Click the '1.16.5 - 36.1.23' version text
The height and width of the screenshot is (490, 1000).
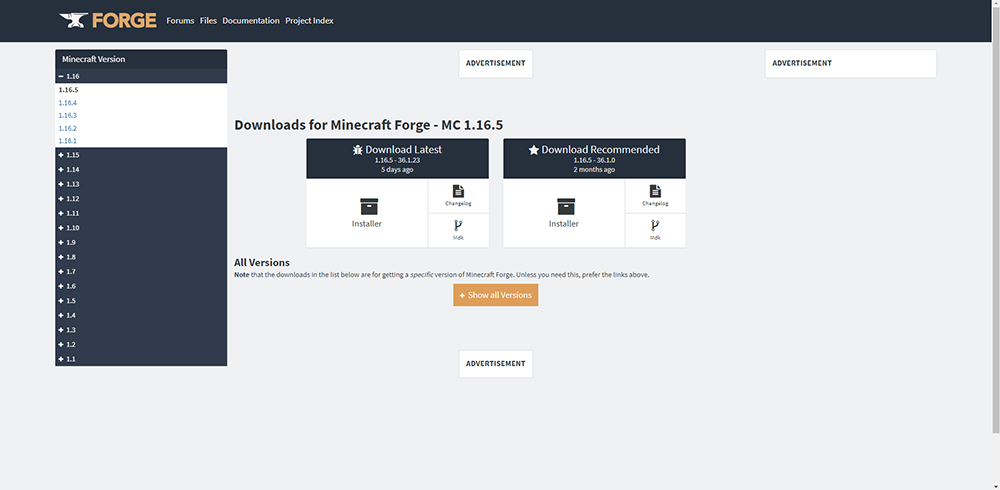click(397, 160)
